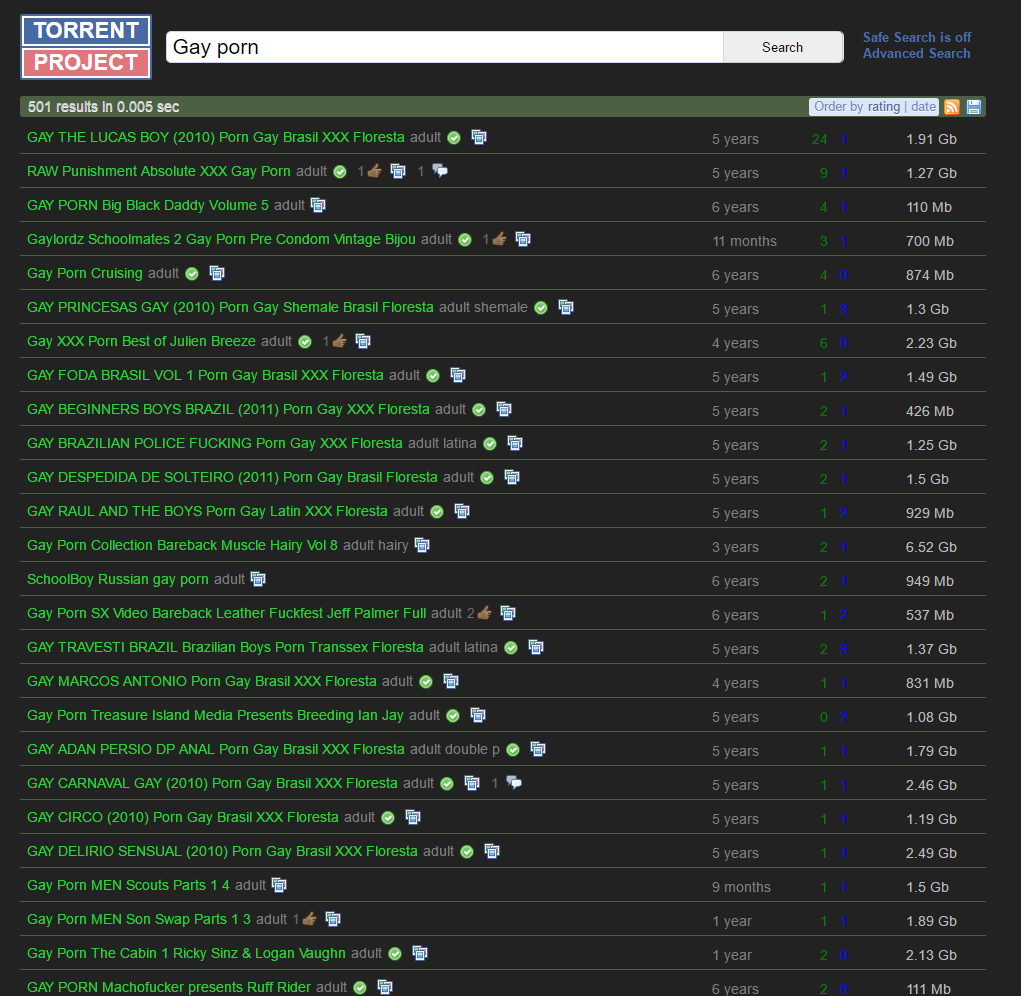Click the verified checkmark on Cruising row
Image resolution: width=1021 pixels, height=996 pixels.
[192, 273]
